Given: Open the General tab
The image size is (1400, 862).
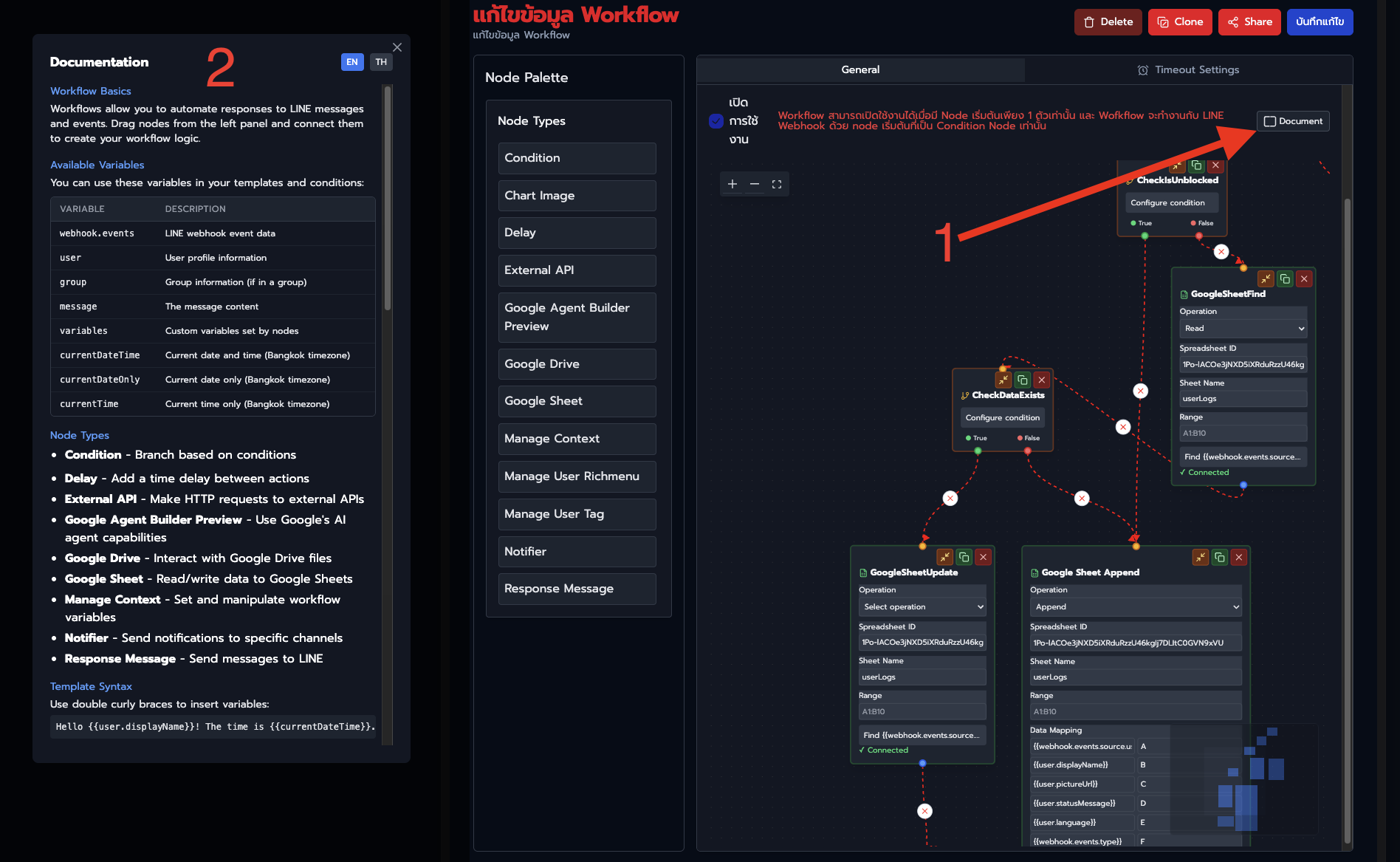Looking at the screenshot, I should pyautogui.click(x=860, y=69).
